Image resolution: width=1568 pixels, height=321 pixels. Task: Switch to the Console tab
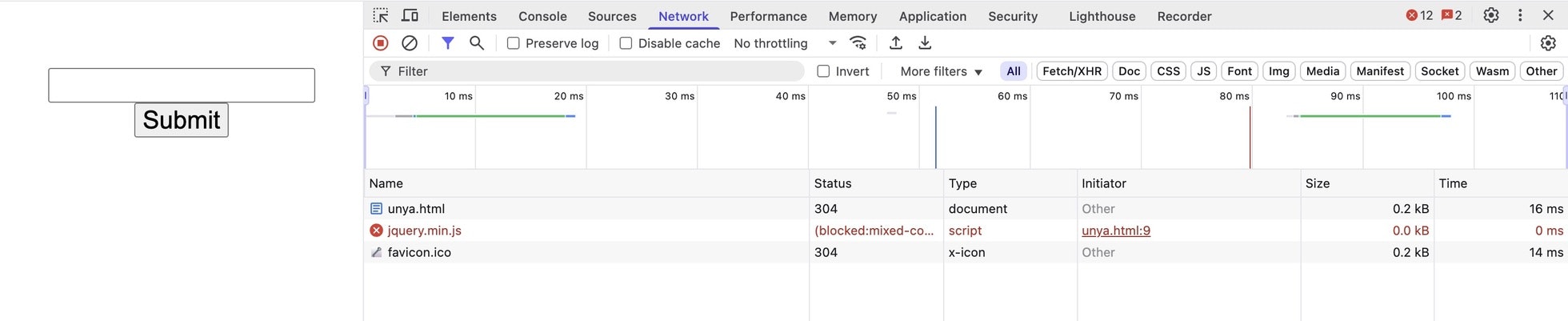[x=542, y=16]
